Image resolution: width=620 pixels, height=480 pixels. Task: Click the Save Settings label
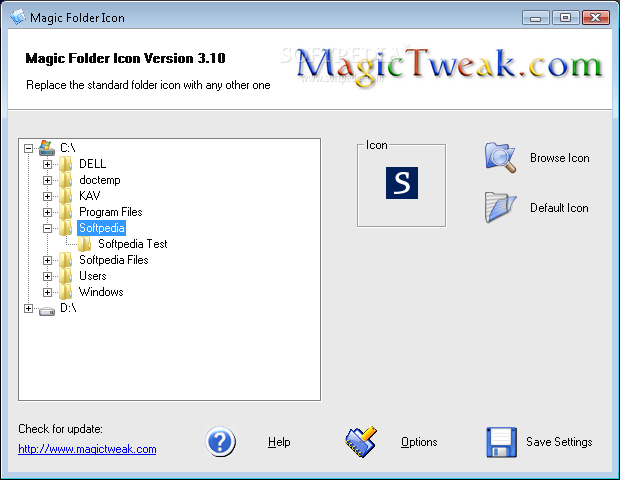[x=559, y=442]
